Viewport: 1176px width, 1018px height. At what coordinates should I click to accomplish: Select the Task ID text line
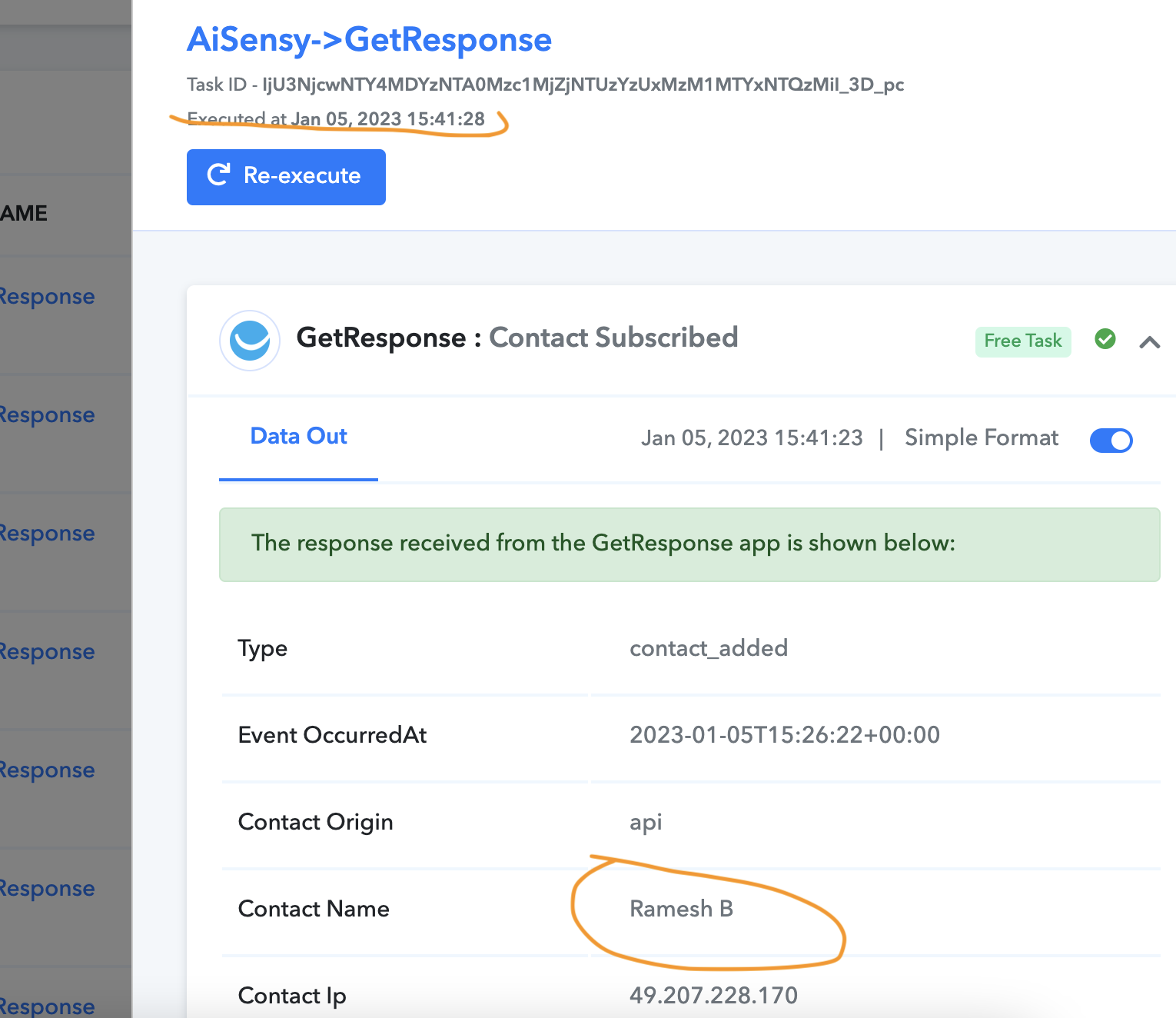pyautogui.click(x=545, y=85)
